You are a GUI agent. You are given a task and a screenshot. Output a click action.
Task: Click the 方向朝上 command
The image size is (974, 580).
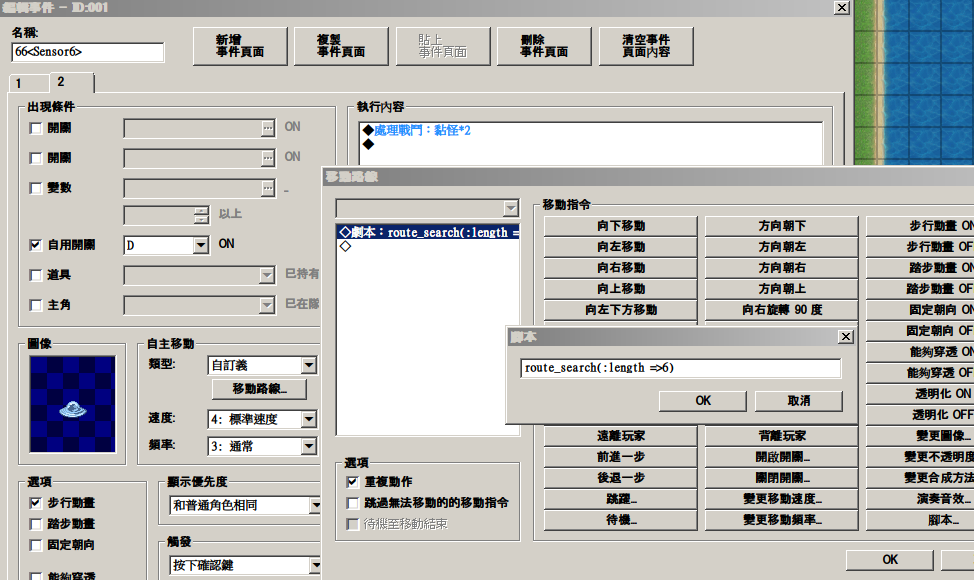(x=781, y=289)
